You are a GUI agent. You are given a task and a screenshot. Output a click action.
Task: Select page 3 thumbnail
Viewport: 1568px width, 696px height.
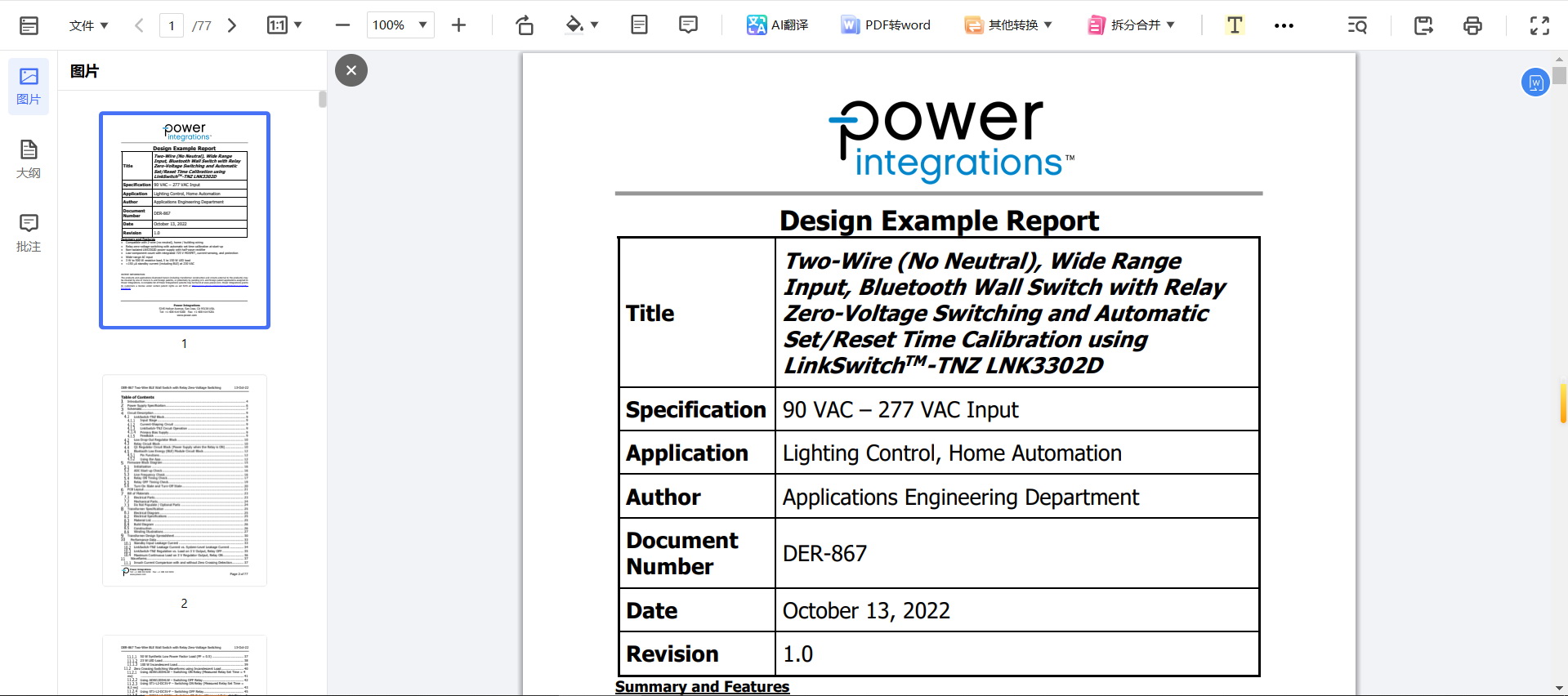185,665
